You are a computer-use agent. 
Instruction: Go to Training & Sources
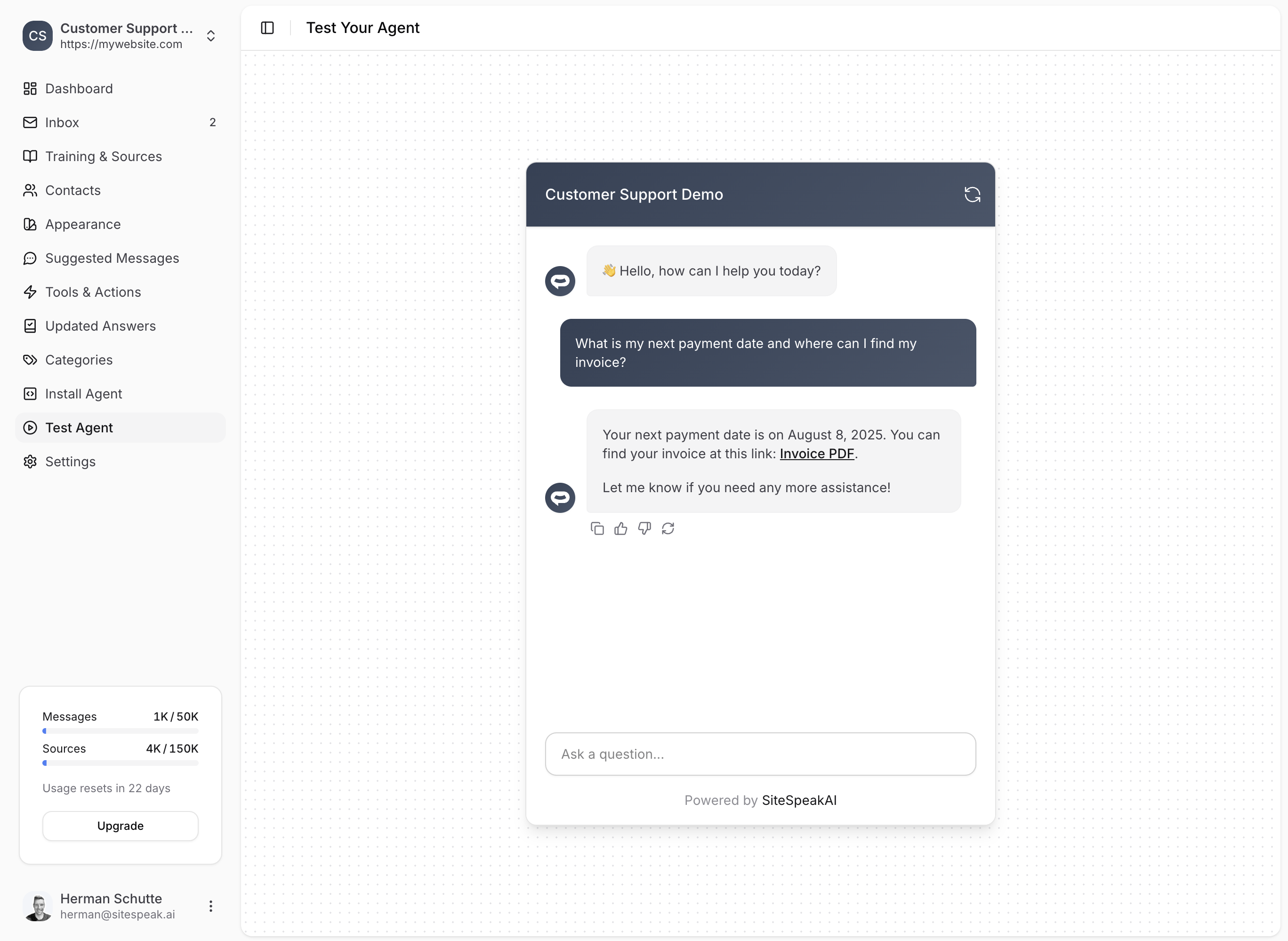point(103,157)
